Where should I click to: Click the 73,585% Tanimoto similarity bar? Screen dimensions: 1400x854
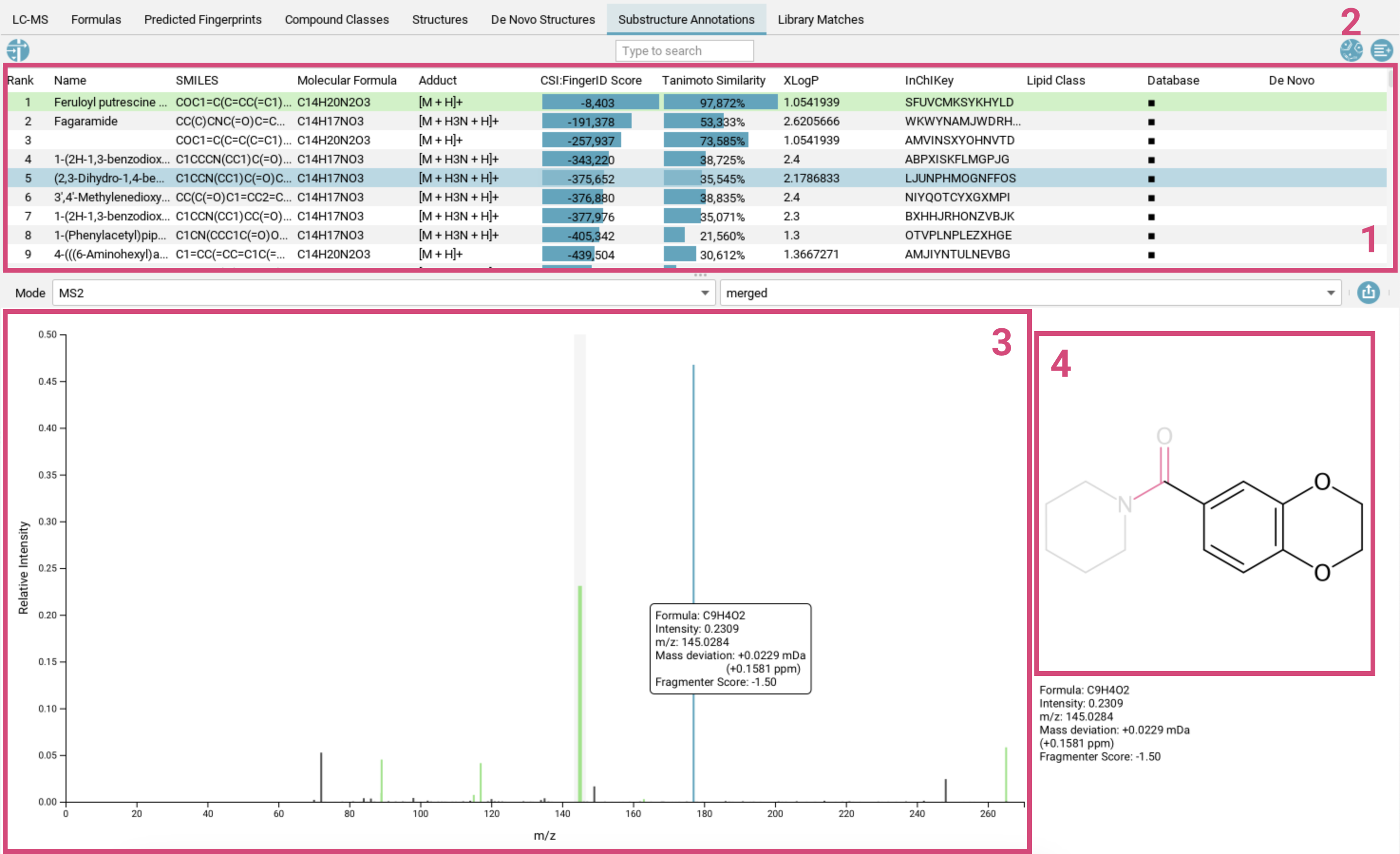point(706,140)
